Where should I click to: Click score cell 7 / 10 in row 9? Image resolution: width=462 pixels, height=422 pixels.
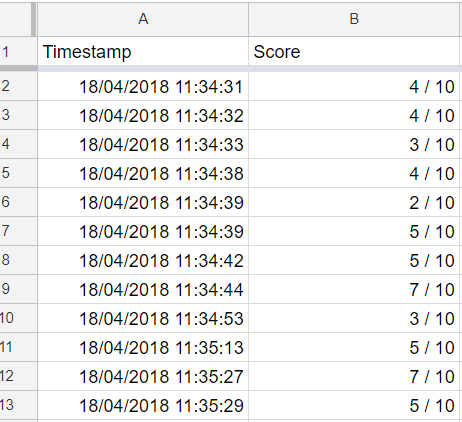(x=354, y=289)
